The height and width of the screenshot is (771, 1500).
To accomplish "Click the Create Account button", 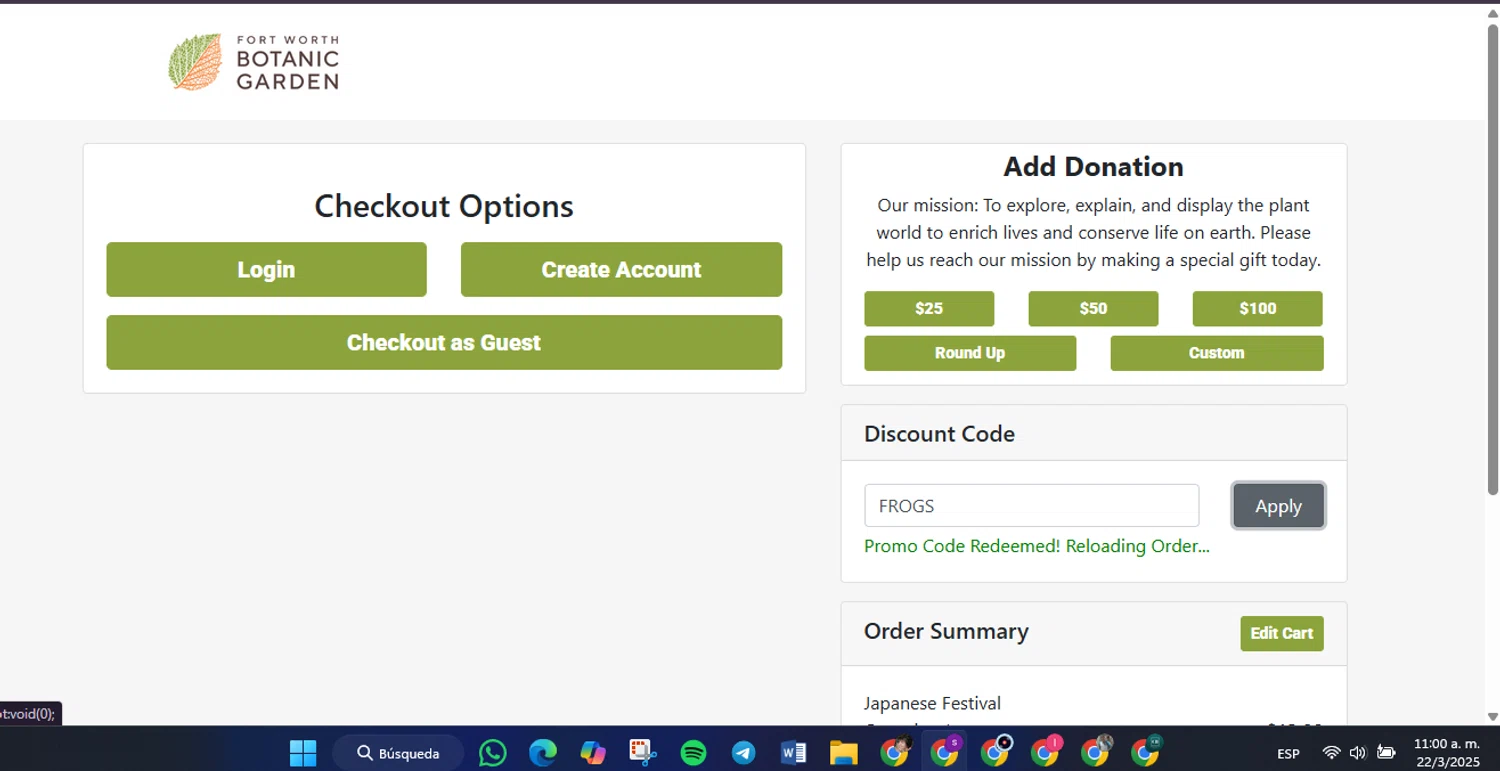I will (x=621, y=269).
